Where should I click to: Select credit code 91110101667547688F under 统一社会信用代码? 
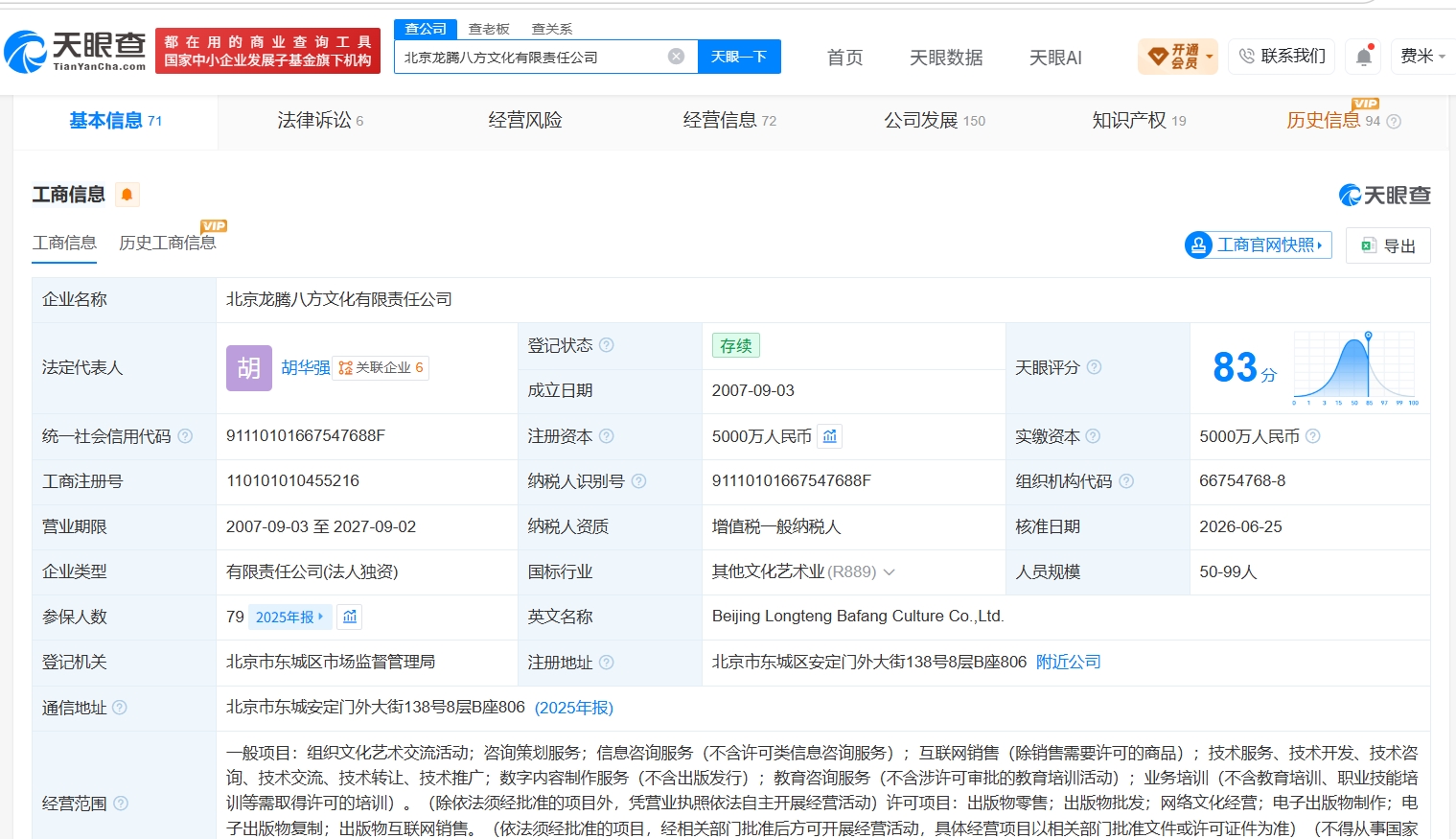point(306,436)
